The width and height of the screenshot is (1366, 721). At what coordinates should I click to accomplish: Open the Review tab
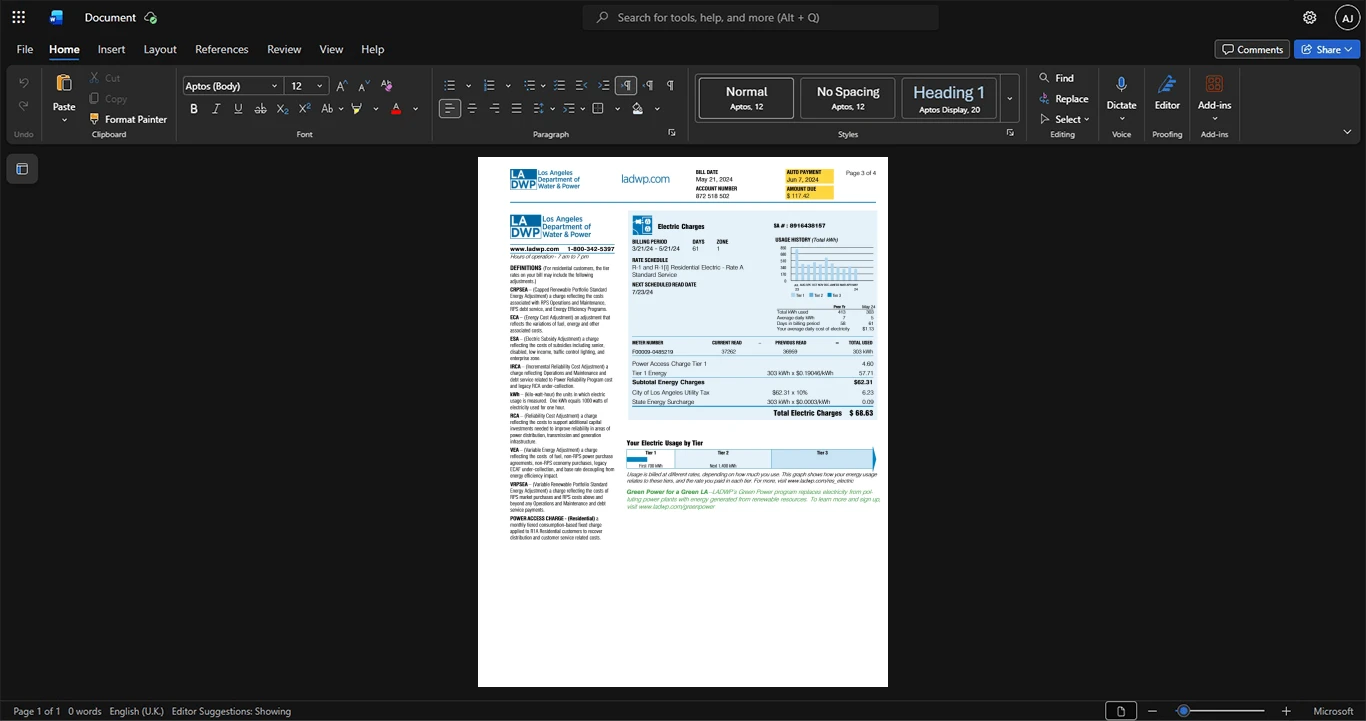pos(284,49)
